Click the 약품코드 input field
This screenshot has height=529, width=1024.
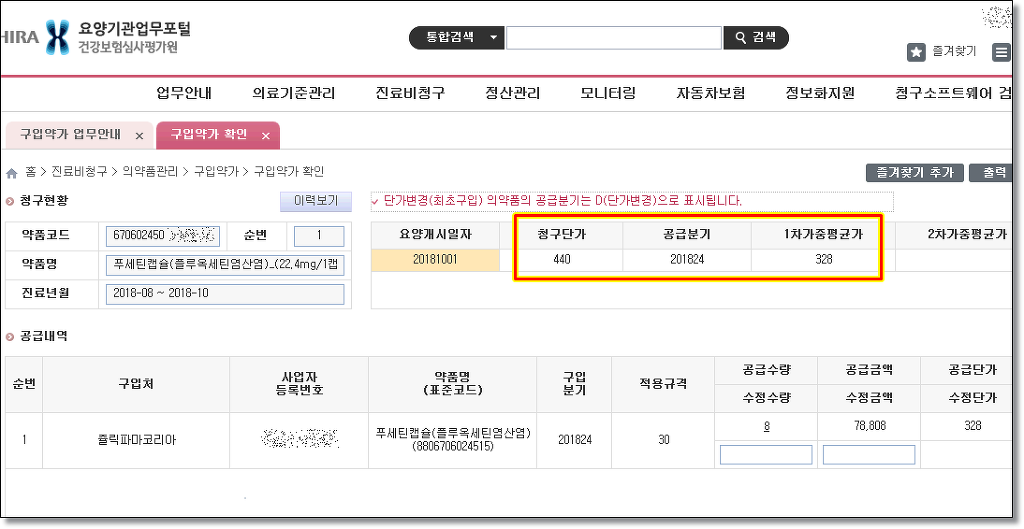pyautogui.click(x=162, y=236)
